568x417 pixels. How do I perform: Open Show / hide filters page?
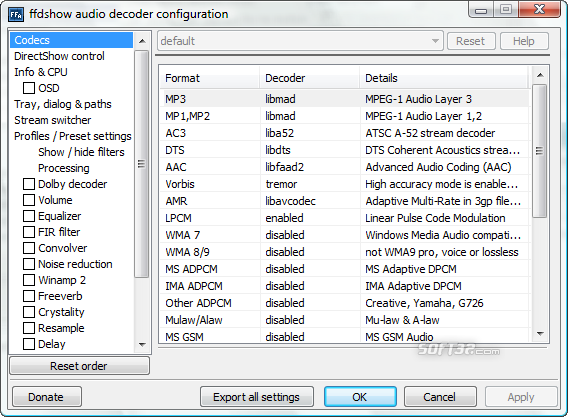pos(81,152)
